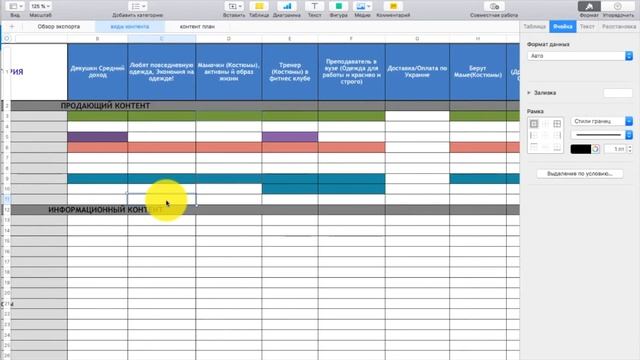
Task: Open the Расстановка inspector tab
Action: 619,27
